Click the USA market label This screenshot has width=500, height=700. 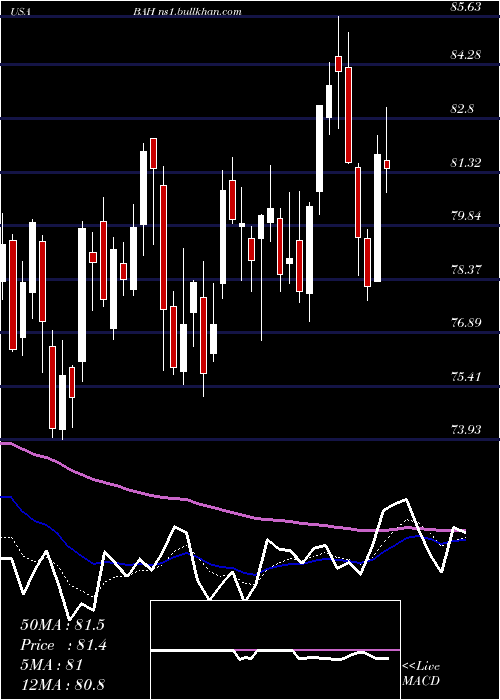click(20, 12)
